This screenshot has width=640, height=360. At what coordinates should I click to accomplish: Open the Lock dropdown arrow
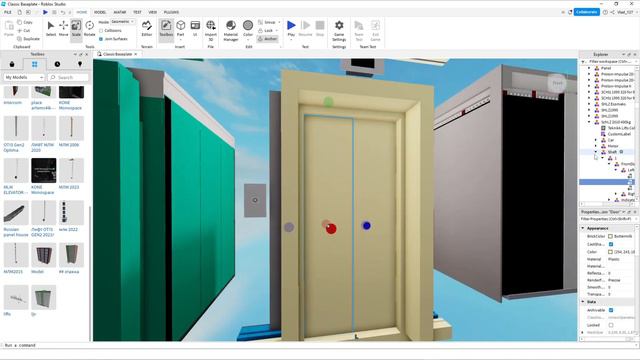click(277, 31)
